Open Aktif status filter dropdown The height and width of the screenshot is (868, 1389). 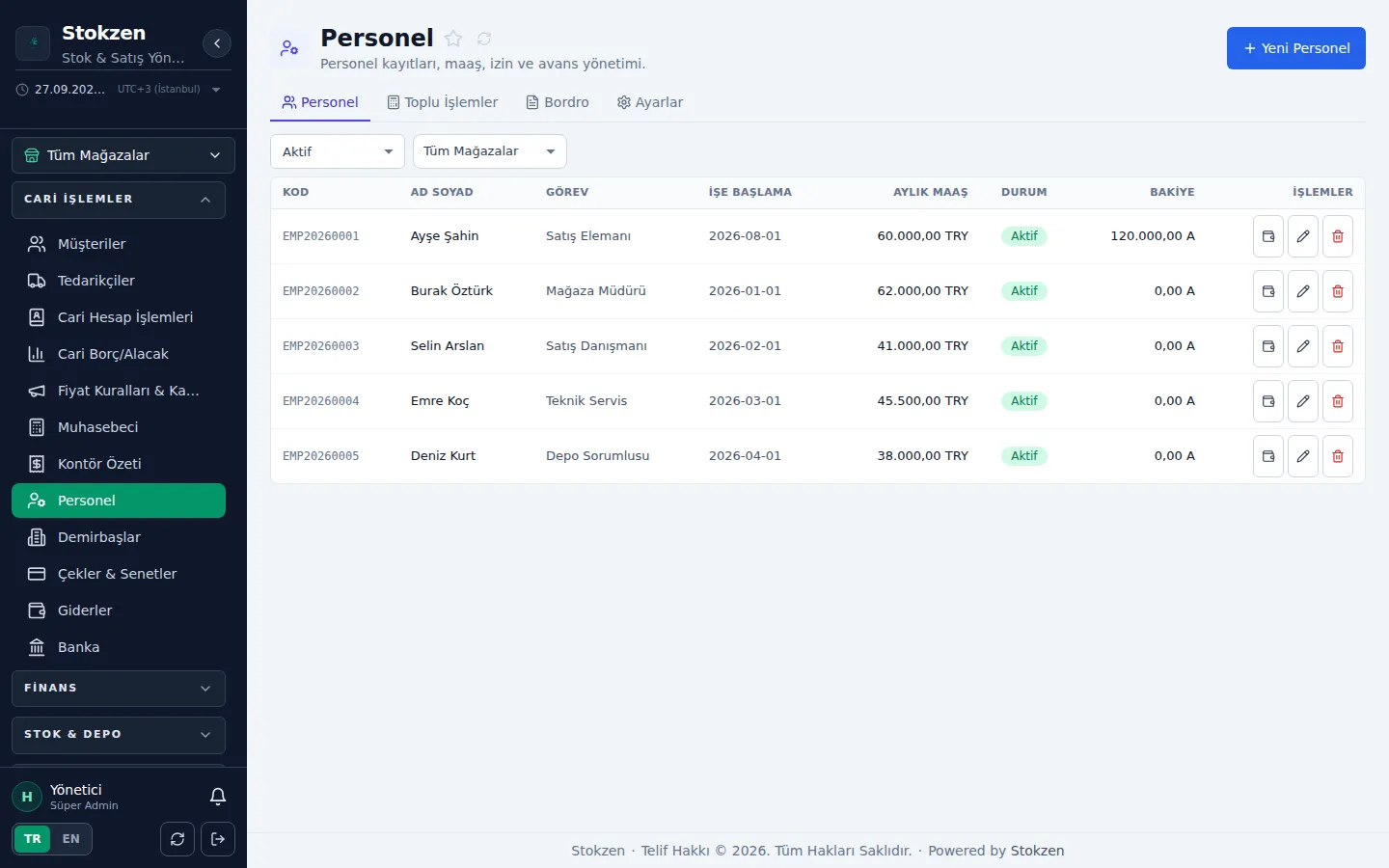pyautogui.click(x=338, y=151)
